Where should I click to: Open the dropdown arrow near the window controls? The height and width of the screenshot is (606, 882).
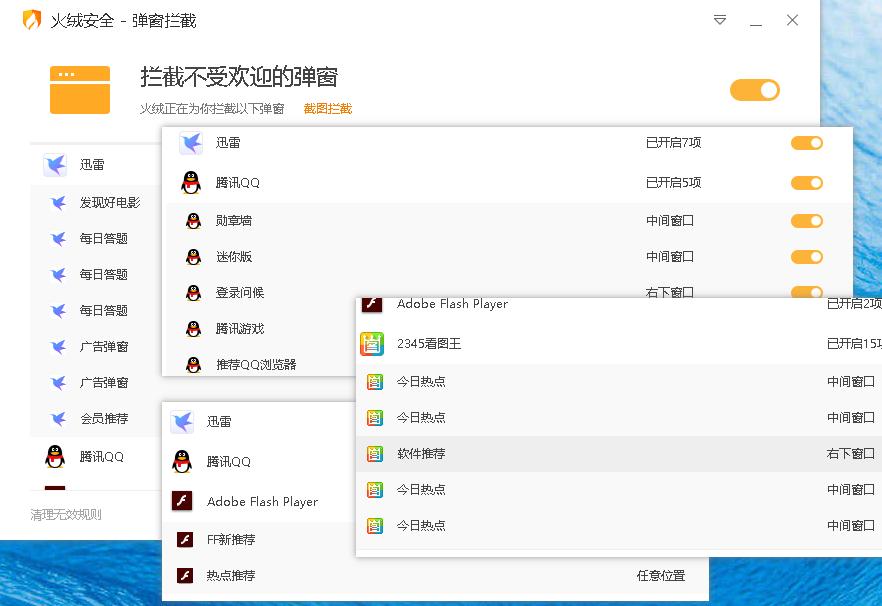[720, 20]
